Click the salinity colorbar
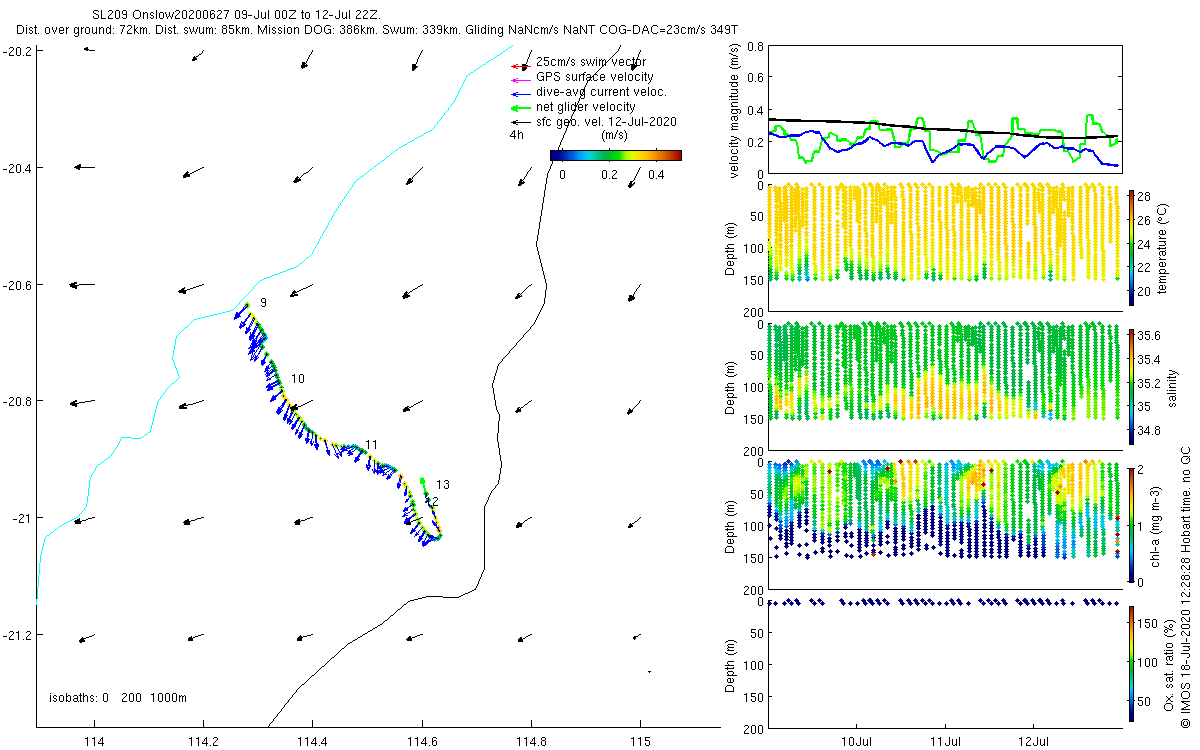1200x750 pixels. tap(1131, 385)
